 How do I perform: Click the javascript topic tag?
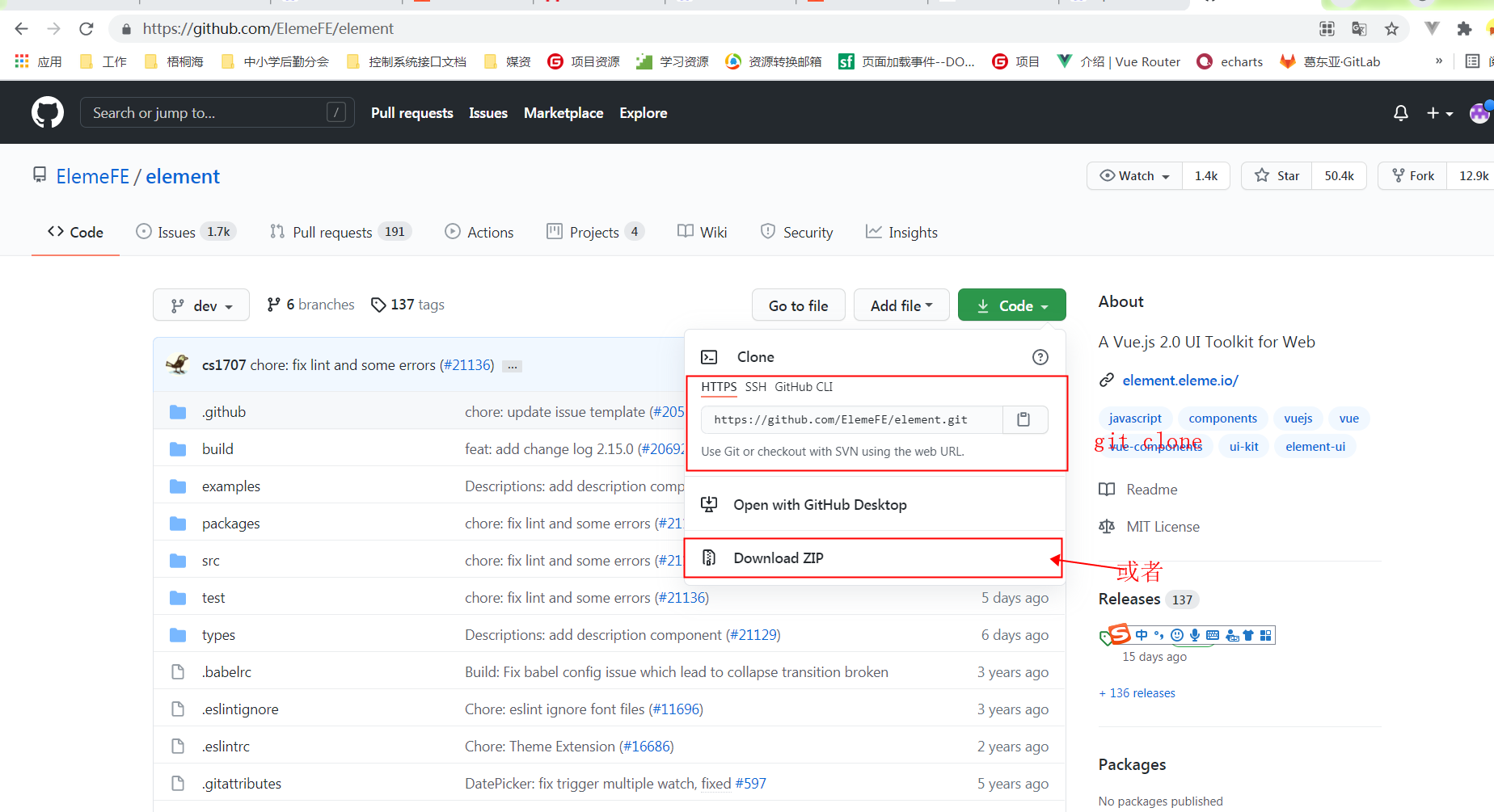click(1135, 419)
